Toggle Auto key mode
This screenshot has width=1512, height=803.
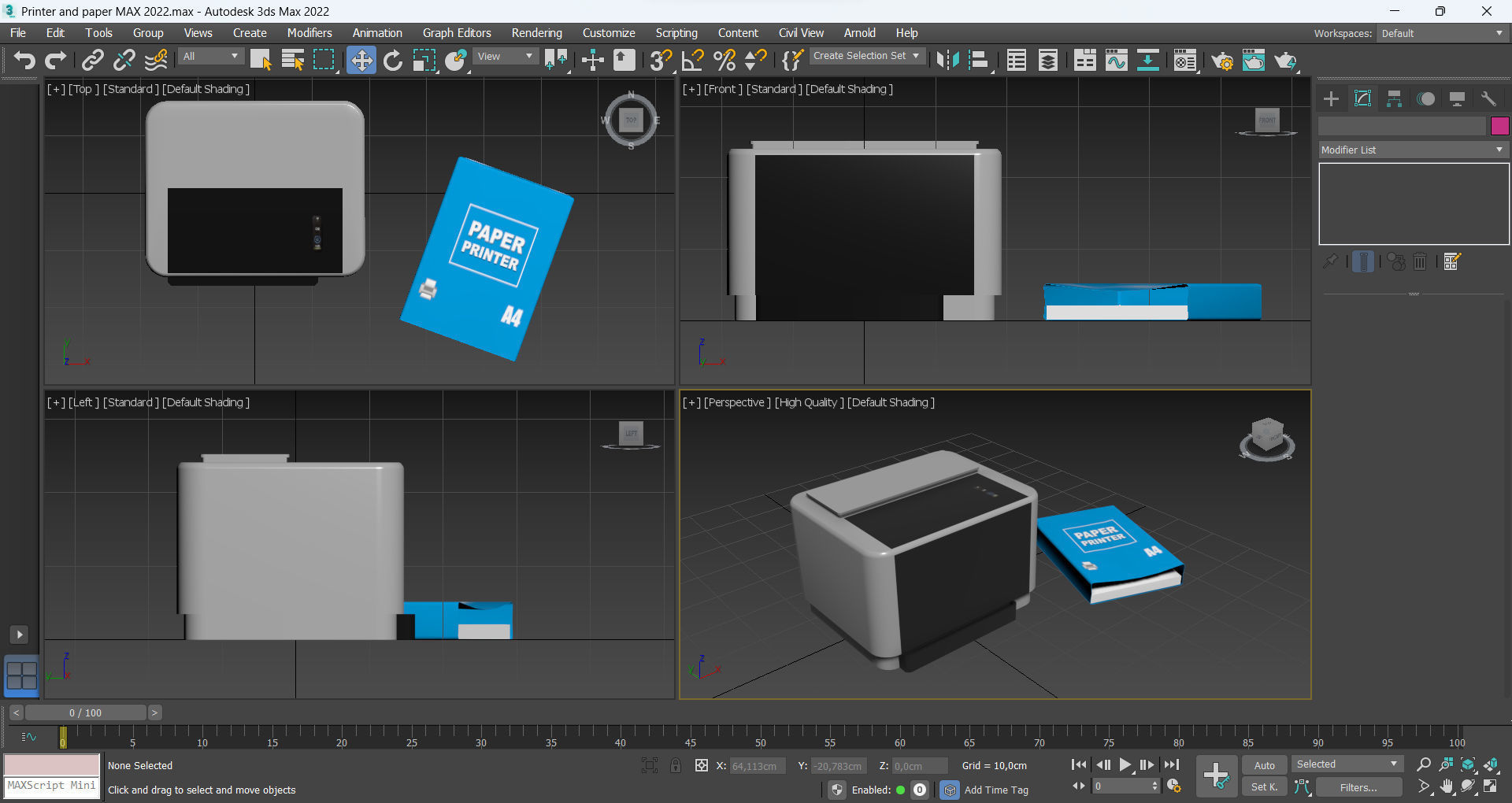1265,765
